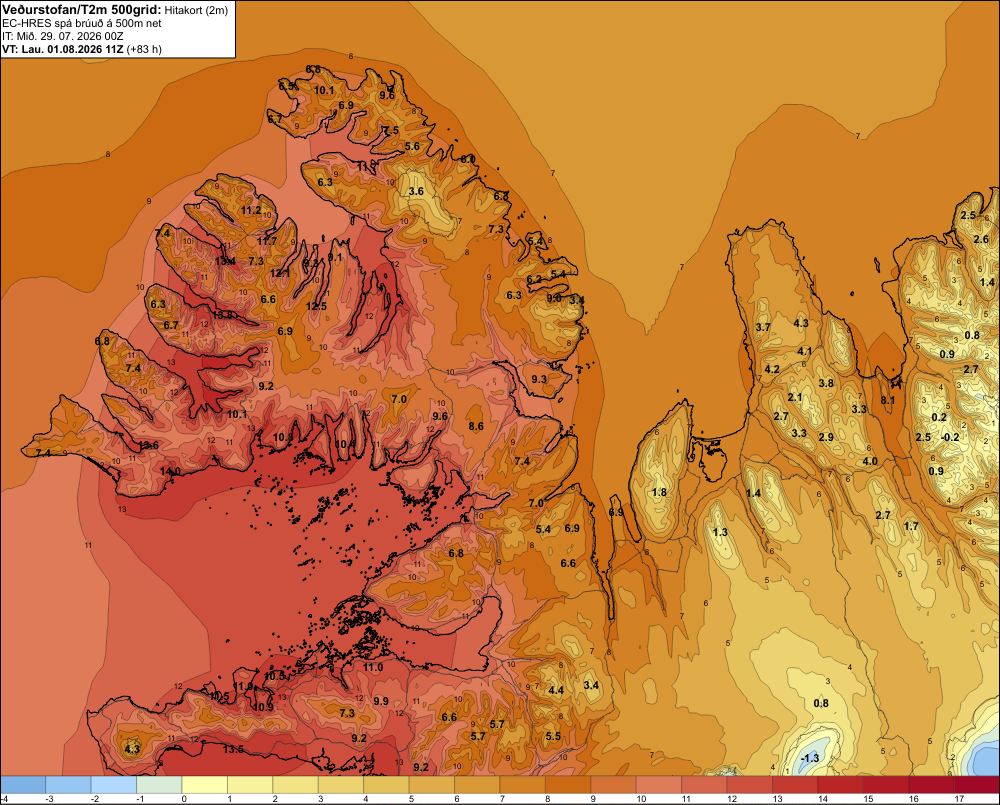Screen dimensions: 1000x805
Task: Select the 10.9 temperature value
Action: pyautogui.click(x=262, y=707)
